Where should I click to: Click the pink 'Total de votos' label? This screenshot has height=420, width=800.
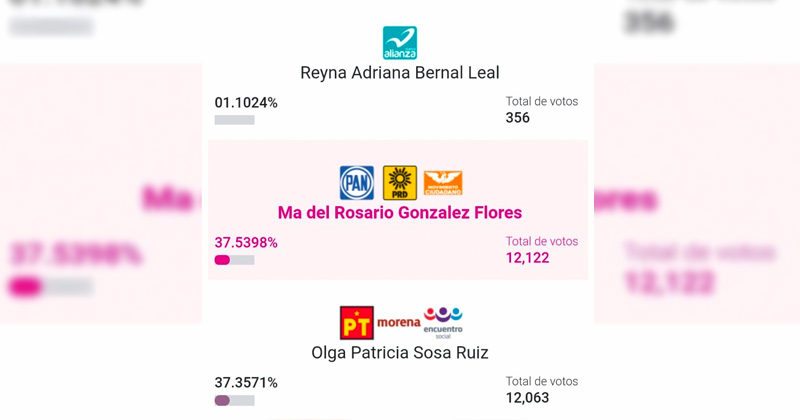542,241
